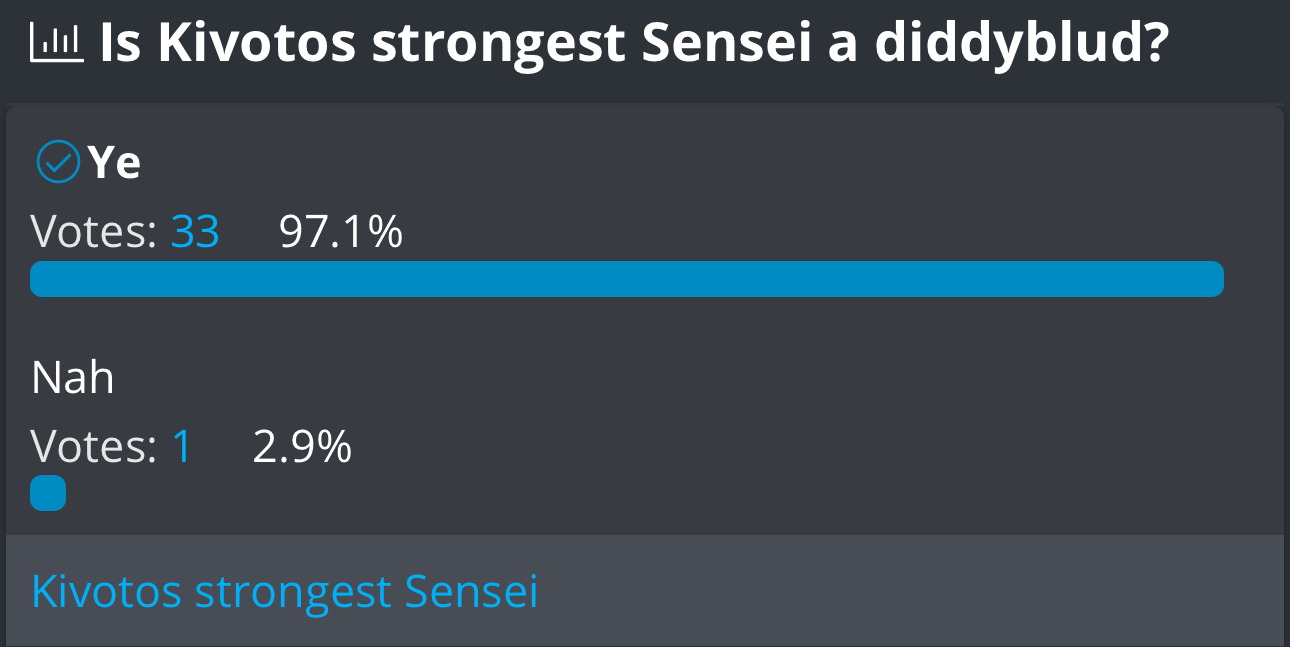Click the Votes label under Ye

[x=94, y=232]
